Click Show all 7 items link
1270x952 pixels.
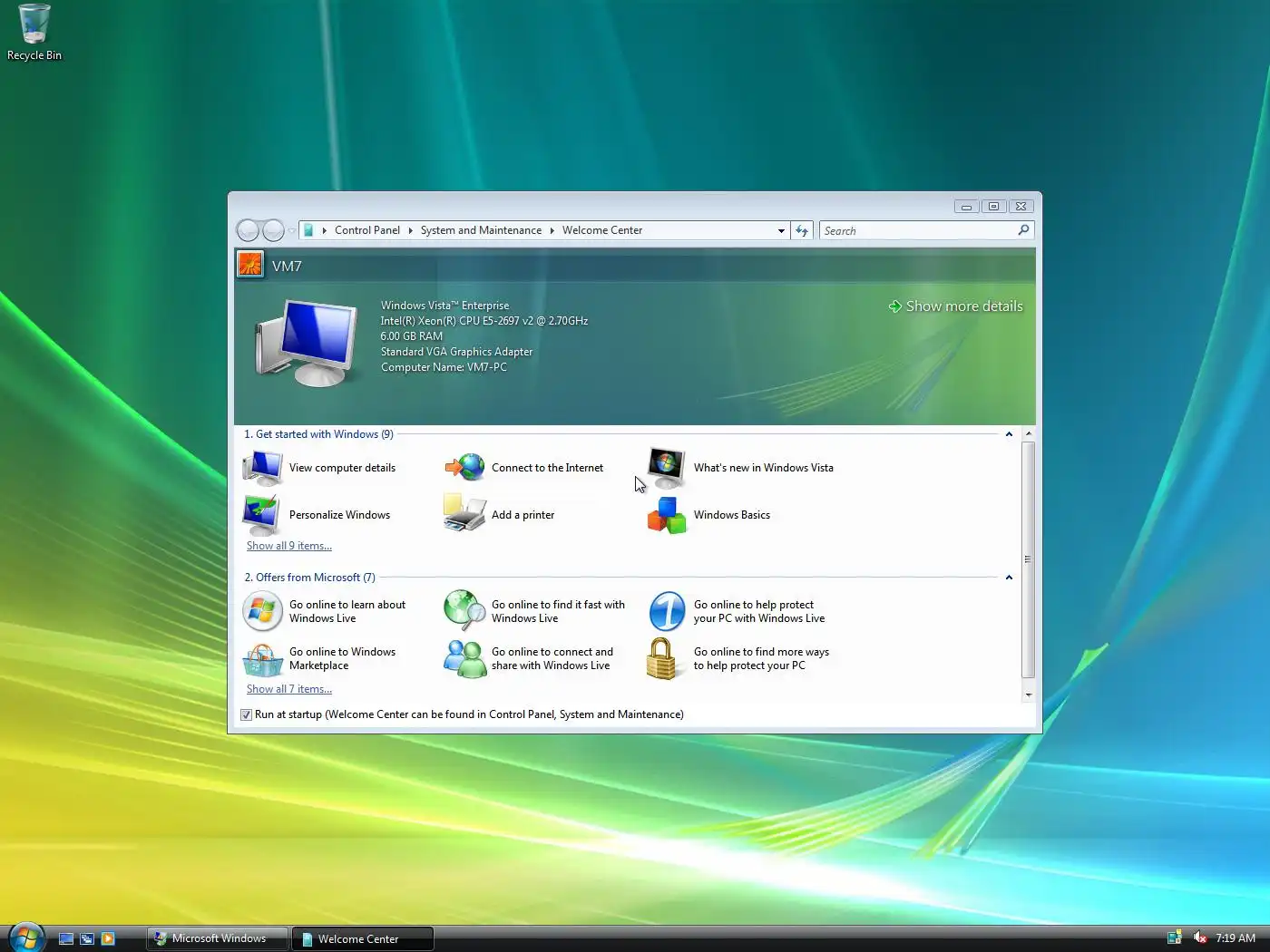(289, 689)
